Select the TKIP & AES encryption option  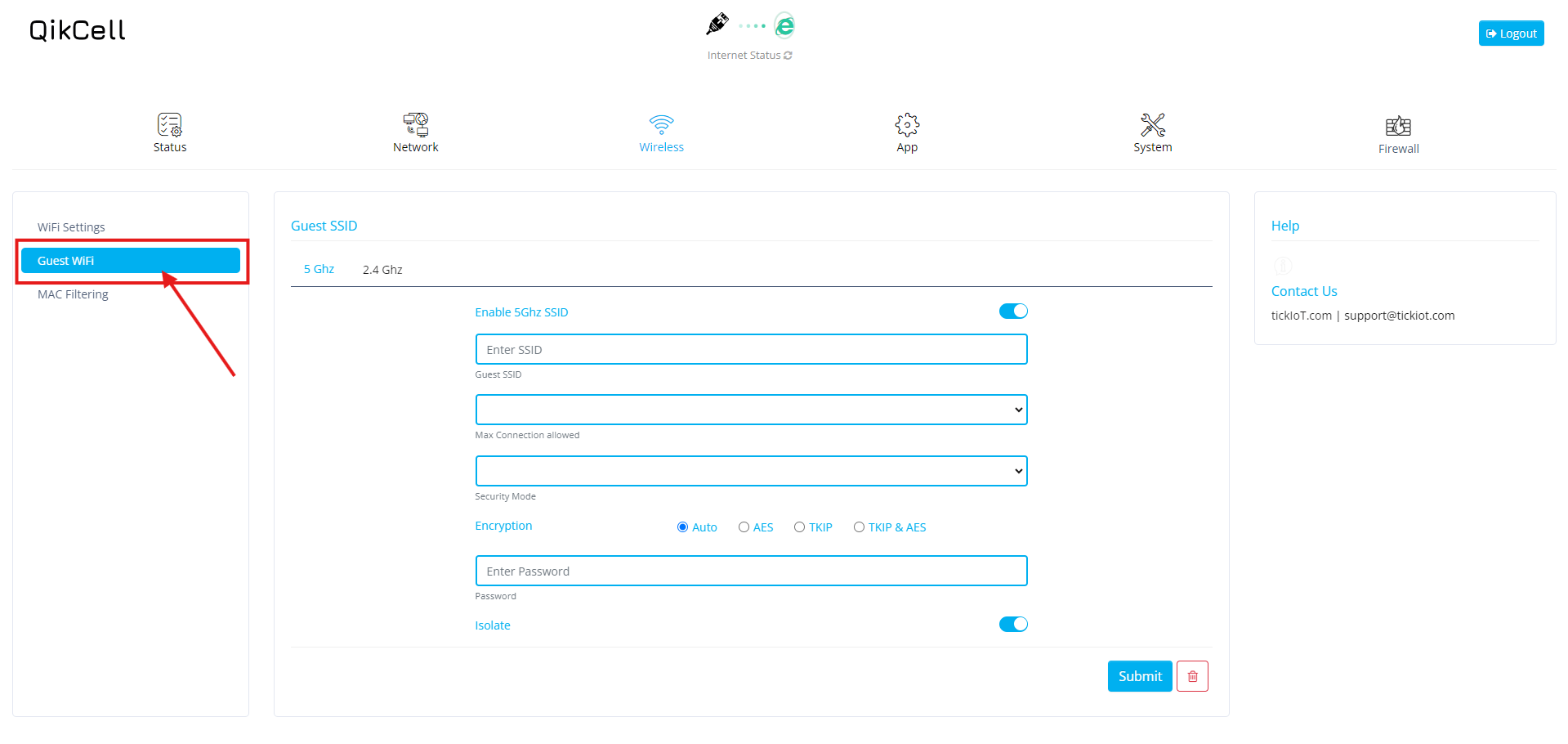point(859,527)
